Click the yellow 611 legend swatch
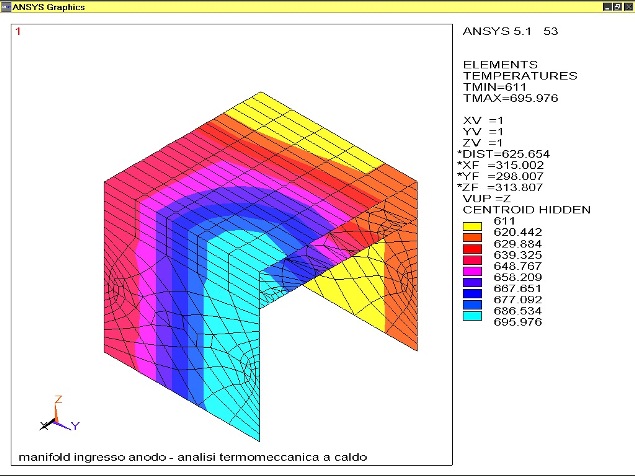The image size is (635, 476). point(472,226)
